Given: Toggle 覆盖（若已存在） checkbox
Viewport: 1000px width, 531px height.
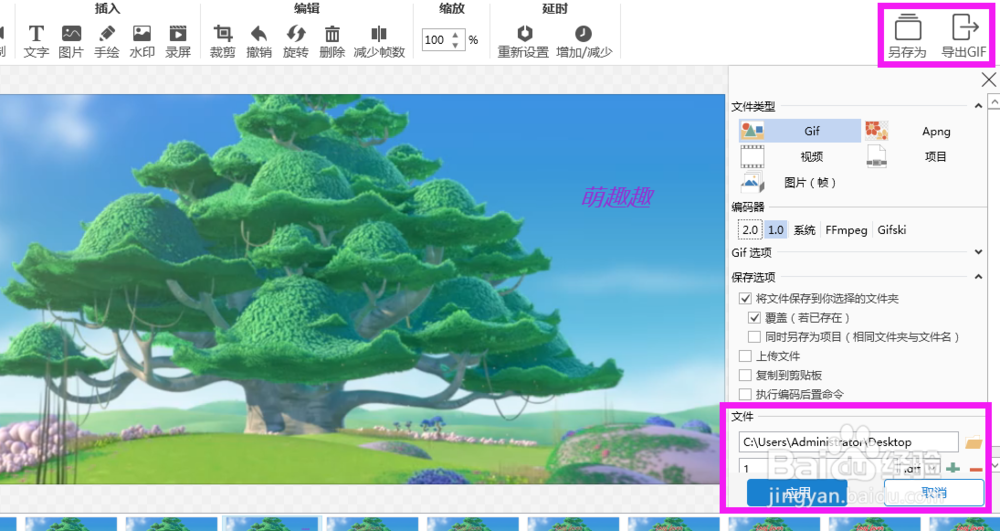Looking at the screenshot, I should click(754, 317).
